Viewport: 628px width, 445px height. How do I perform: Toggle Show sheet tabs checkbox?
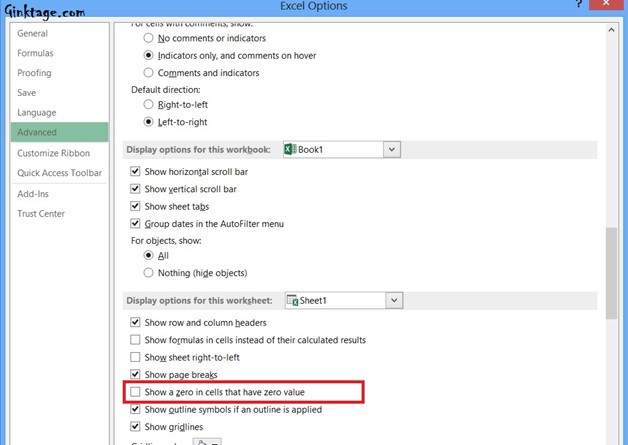click(x=135, y=206)
